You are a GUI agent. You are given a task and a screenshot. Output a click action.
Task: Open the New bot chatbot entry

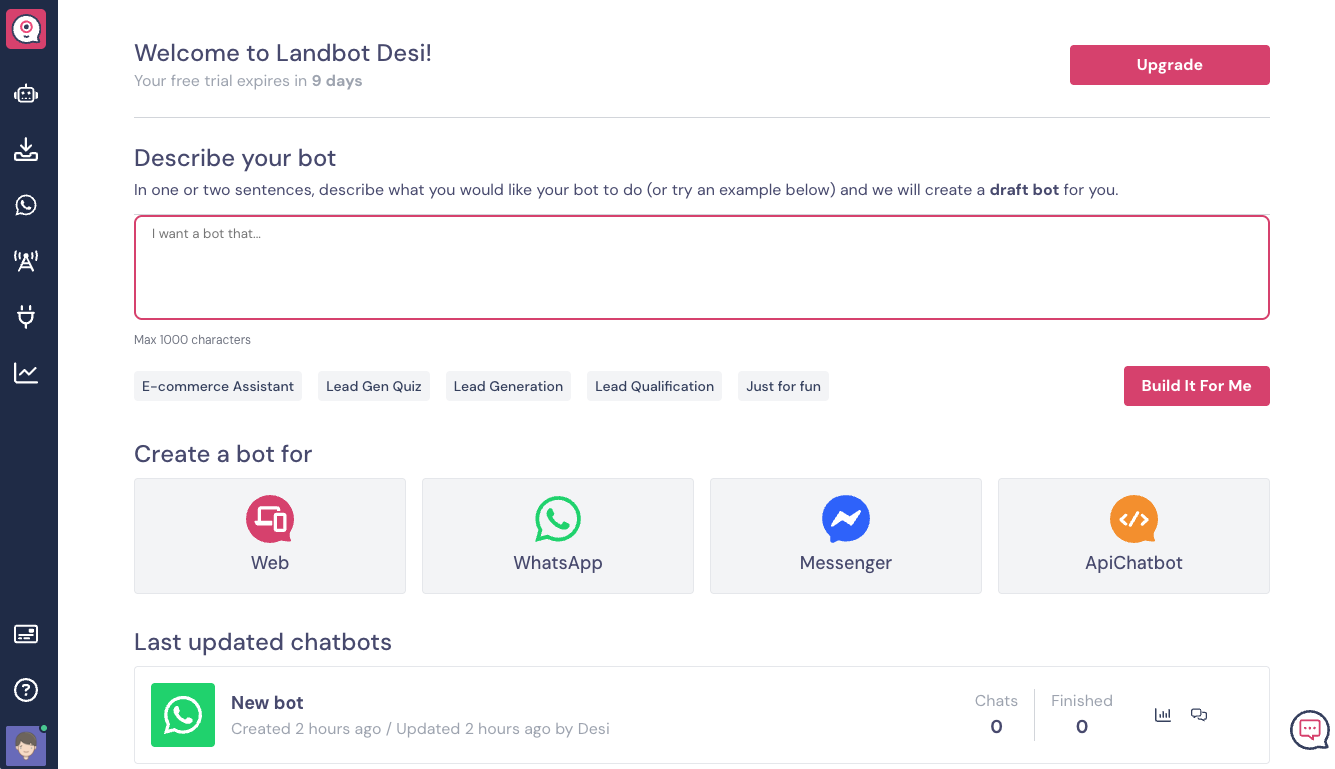268,703
